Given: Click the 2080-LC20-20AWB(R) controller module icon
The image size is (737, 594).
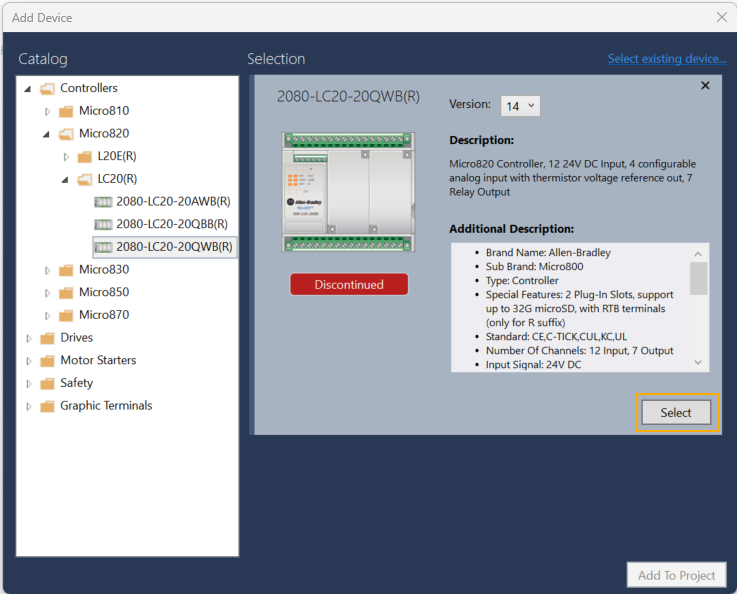Looking at the screenshot, I should tap(103, 202).
